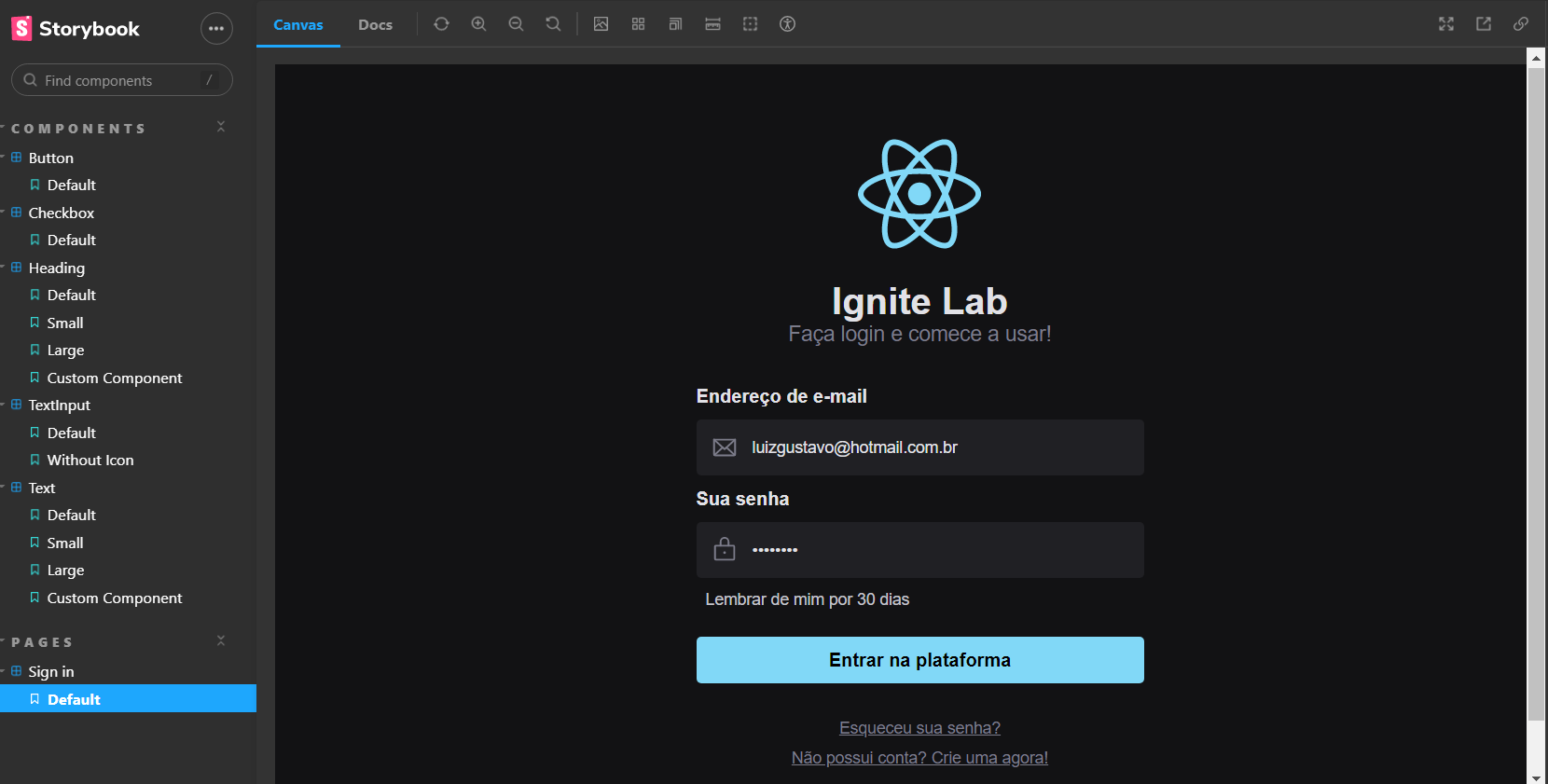
Task: Select the Without Icon story
Action: click(x=90, y=460)
